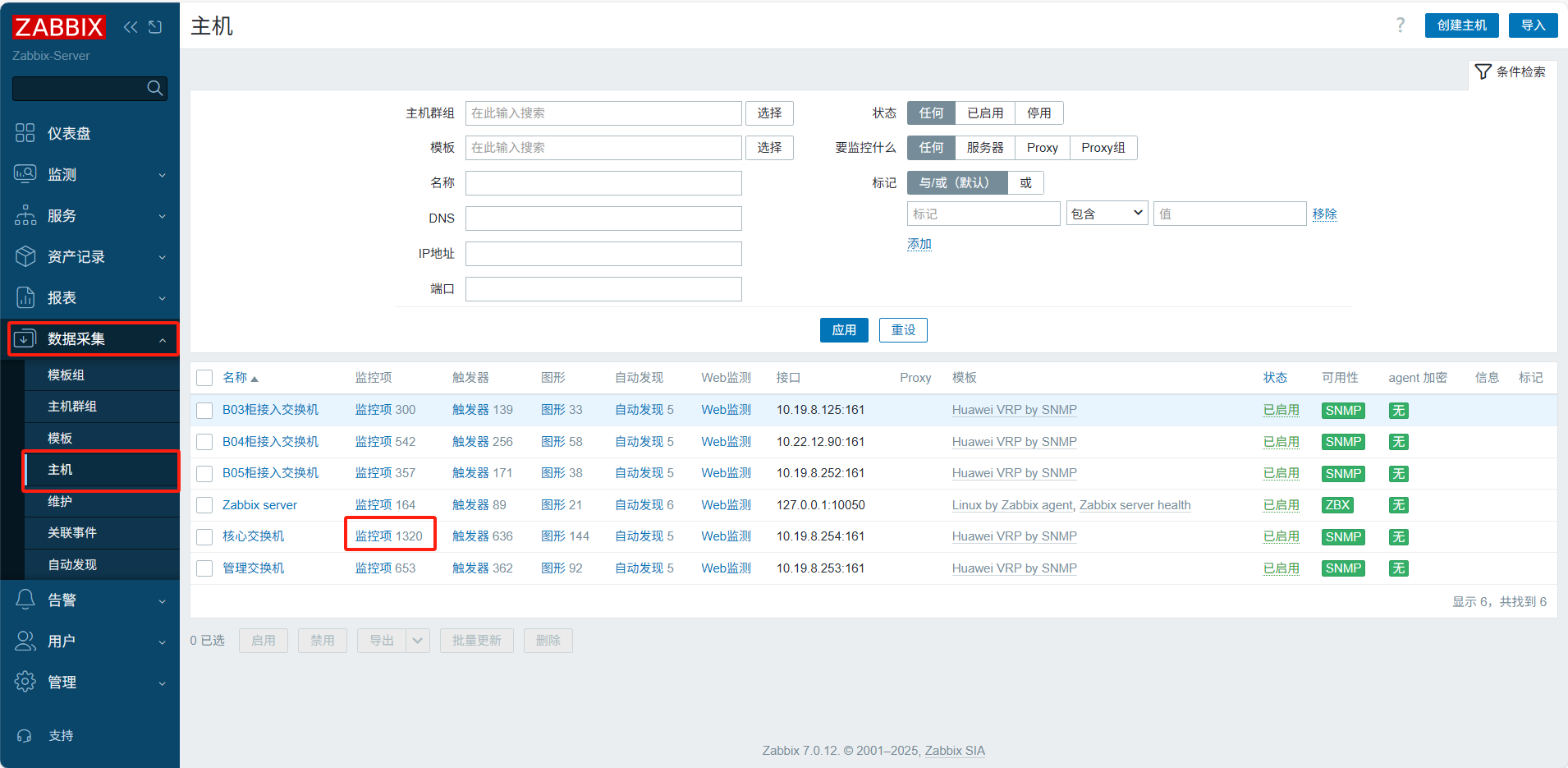Expand the 用户 menu chevron
Image resolution: width=1568 pixels, height=768 pixels.
(163, 642)
